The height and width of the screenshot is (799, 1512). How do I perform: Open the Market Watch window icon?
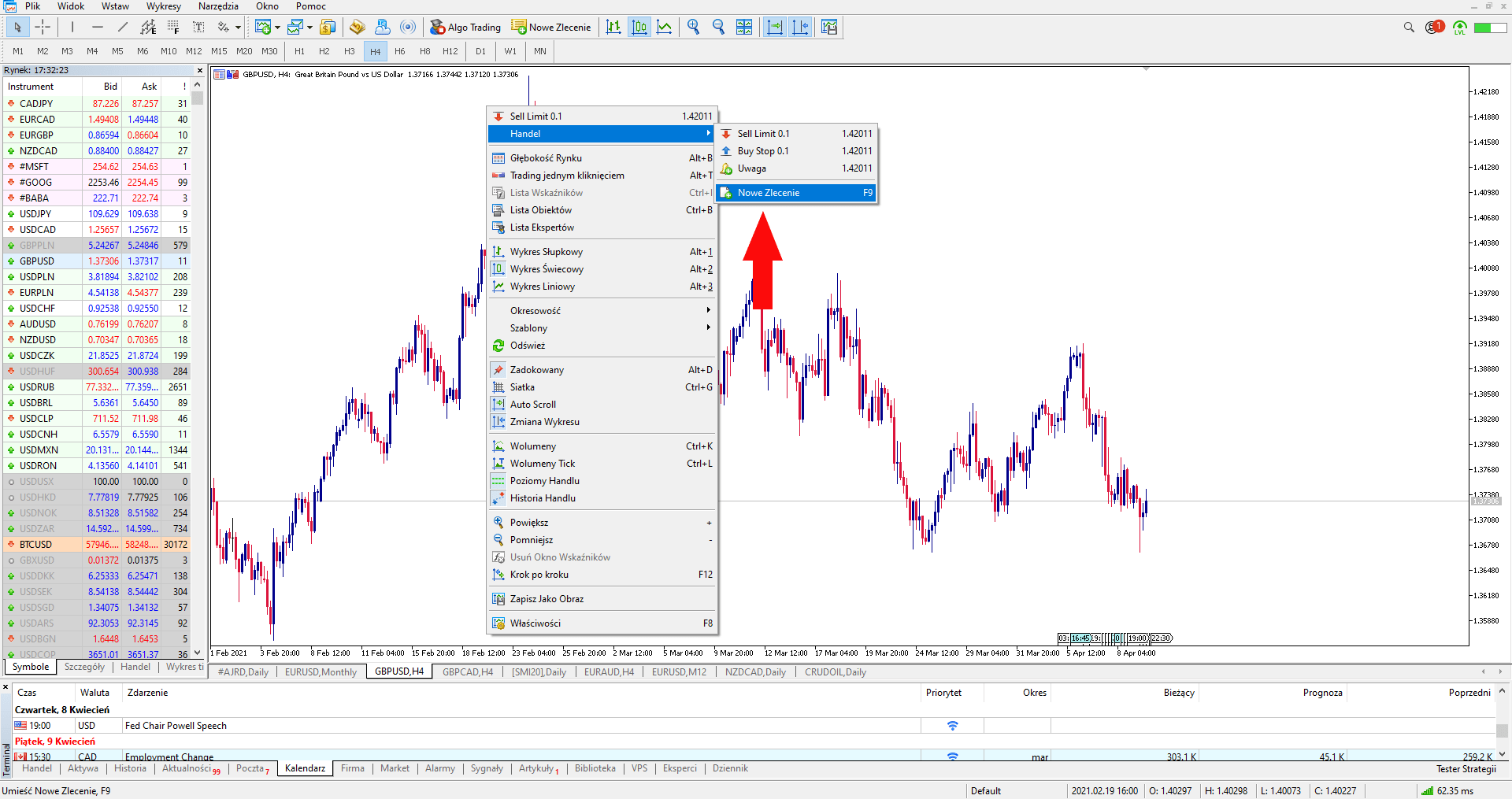(328, 27)
